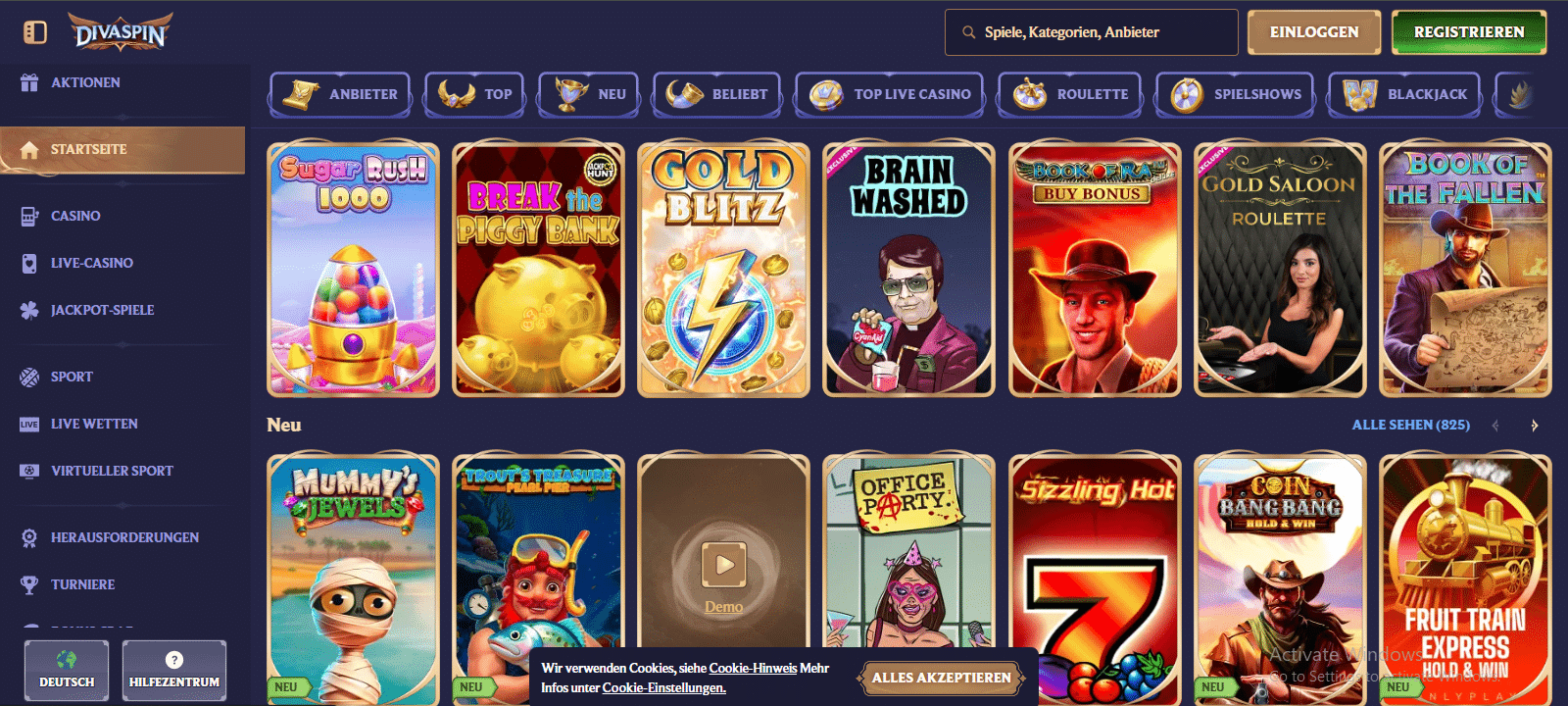Viewport: 1568px width, 706px height.
Task: Show the previous games in the Neu row
Action: click(x=1495, y=426)
